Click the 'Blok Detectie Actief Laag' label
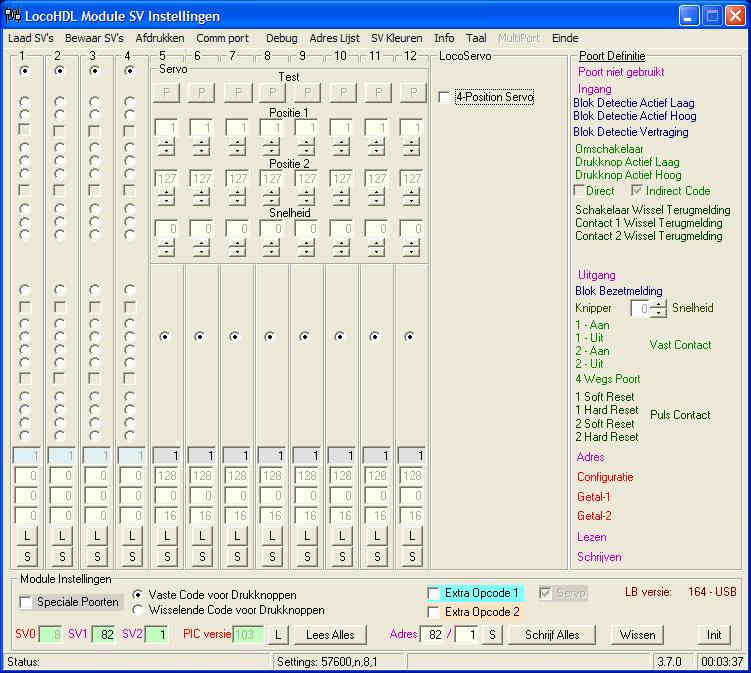 [x=634, y=103]
